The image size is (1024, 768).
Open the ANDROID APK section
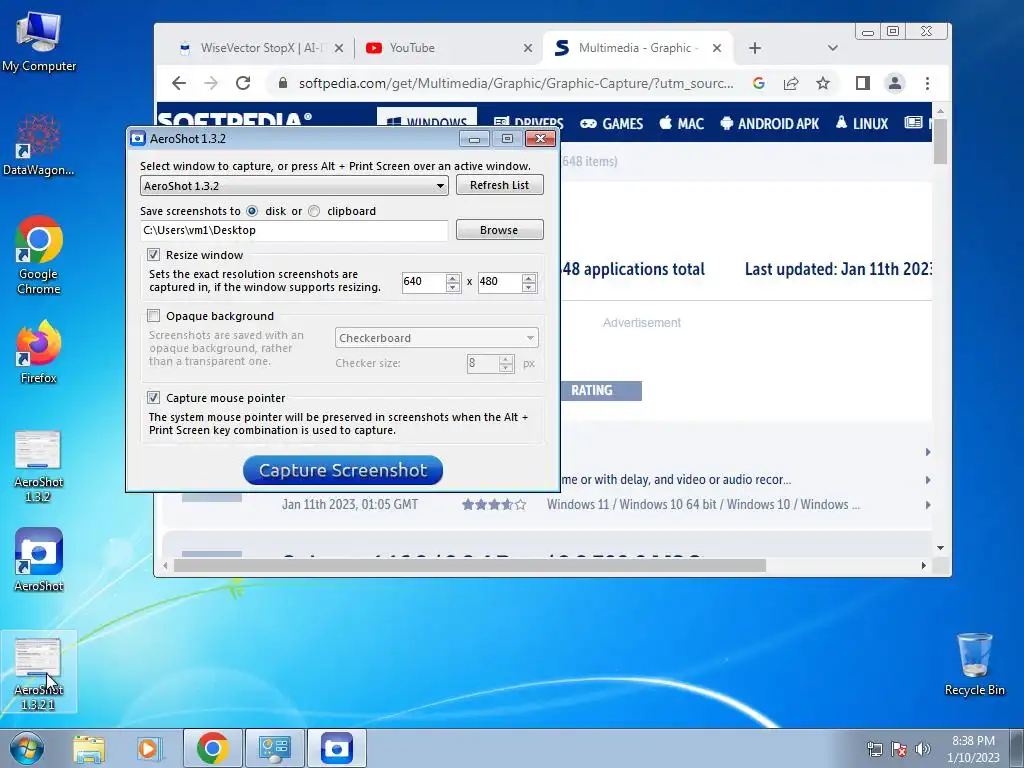coord(770,123)
